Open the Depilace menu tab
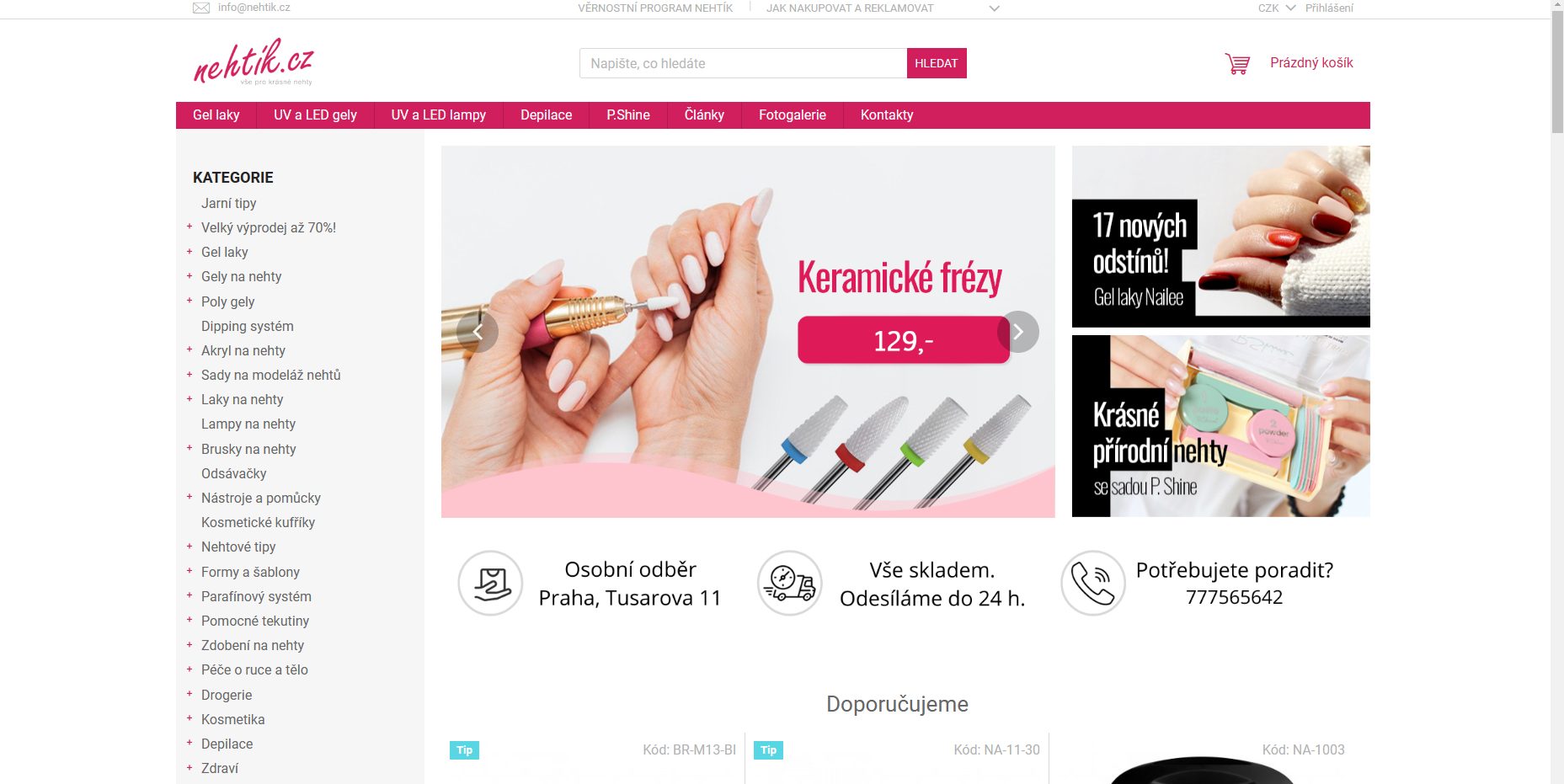 click(x=546, y=115)
